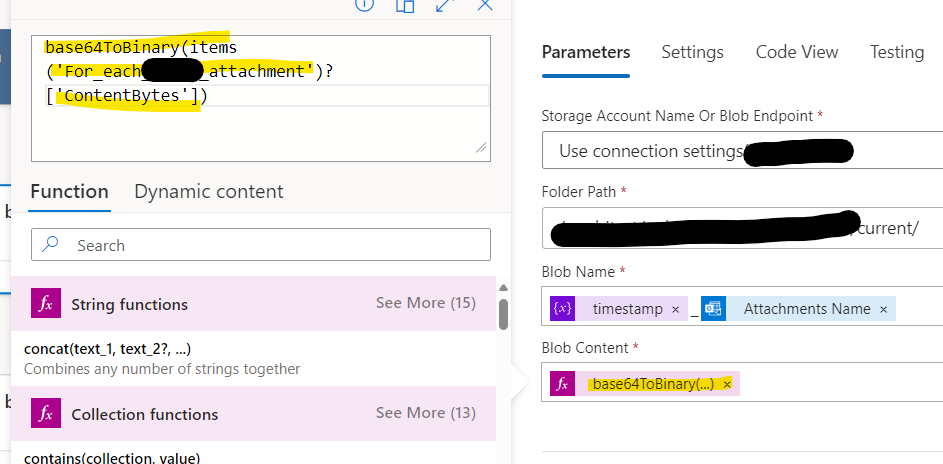
Task: Click the info icon above expression editor
Action: (364, 4)
